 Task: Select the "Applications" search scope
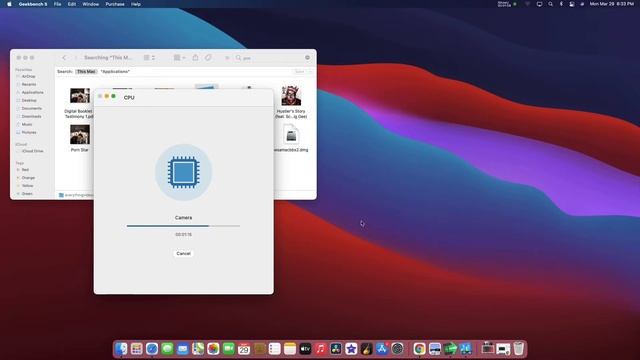(x=115, y=71)
